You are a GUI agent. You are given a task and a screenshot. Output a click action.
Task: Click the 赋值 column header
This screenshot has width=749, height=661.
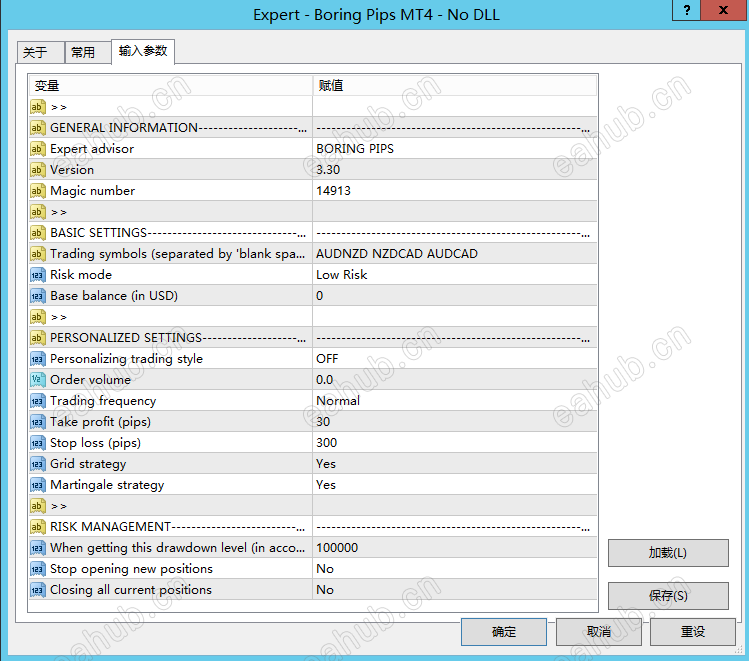(x=455, y=86)
